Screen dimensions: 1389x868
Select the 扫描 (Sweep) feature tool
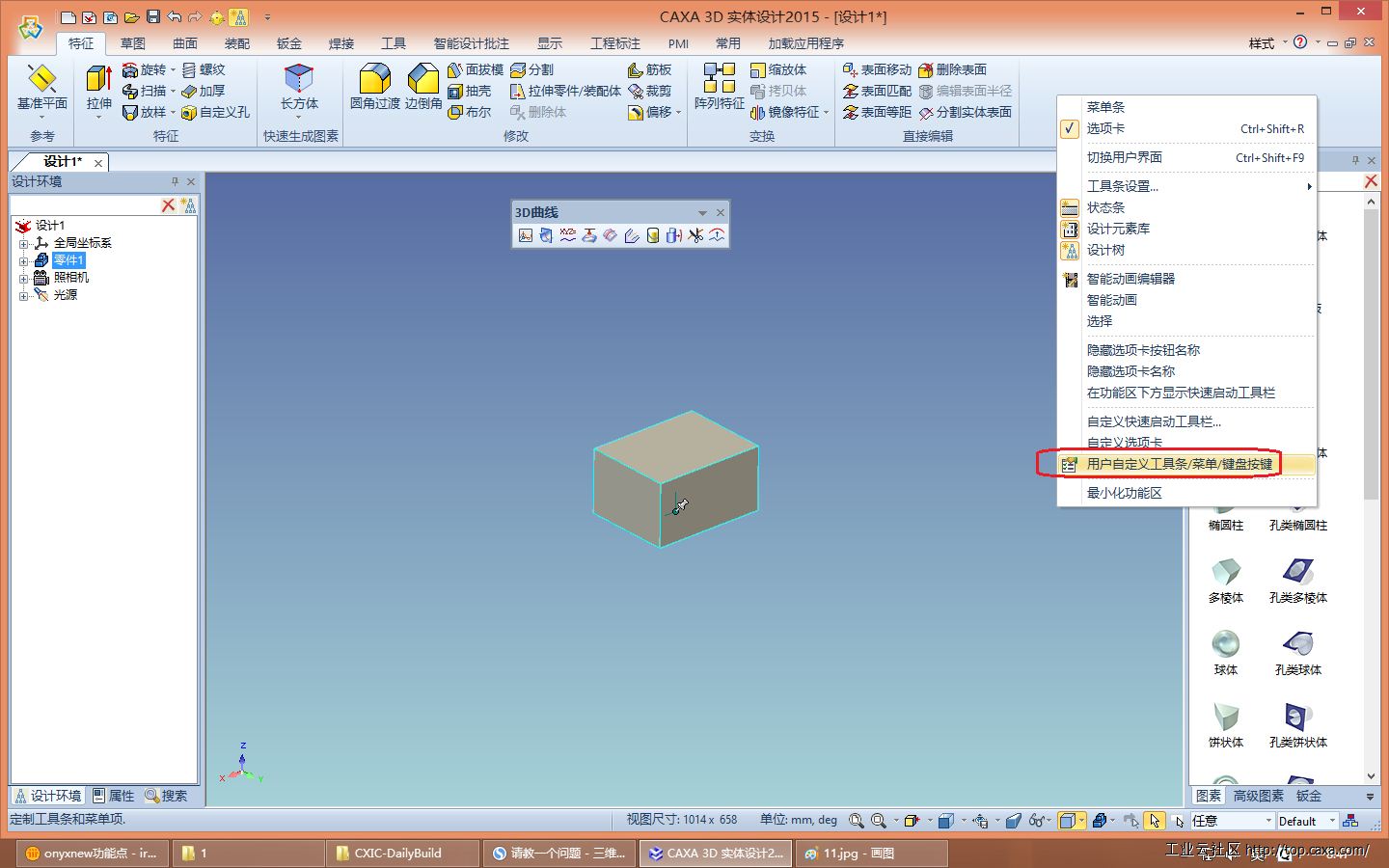coord(145,91)
